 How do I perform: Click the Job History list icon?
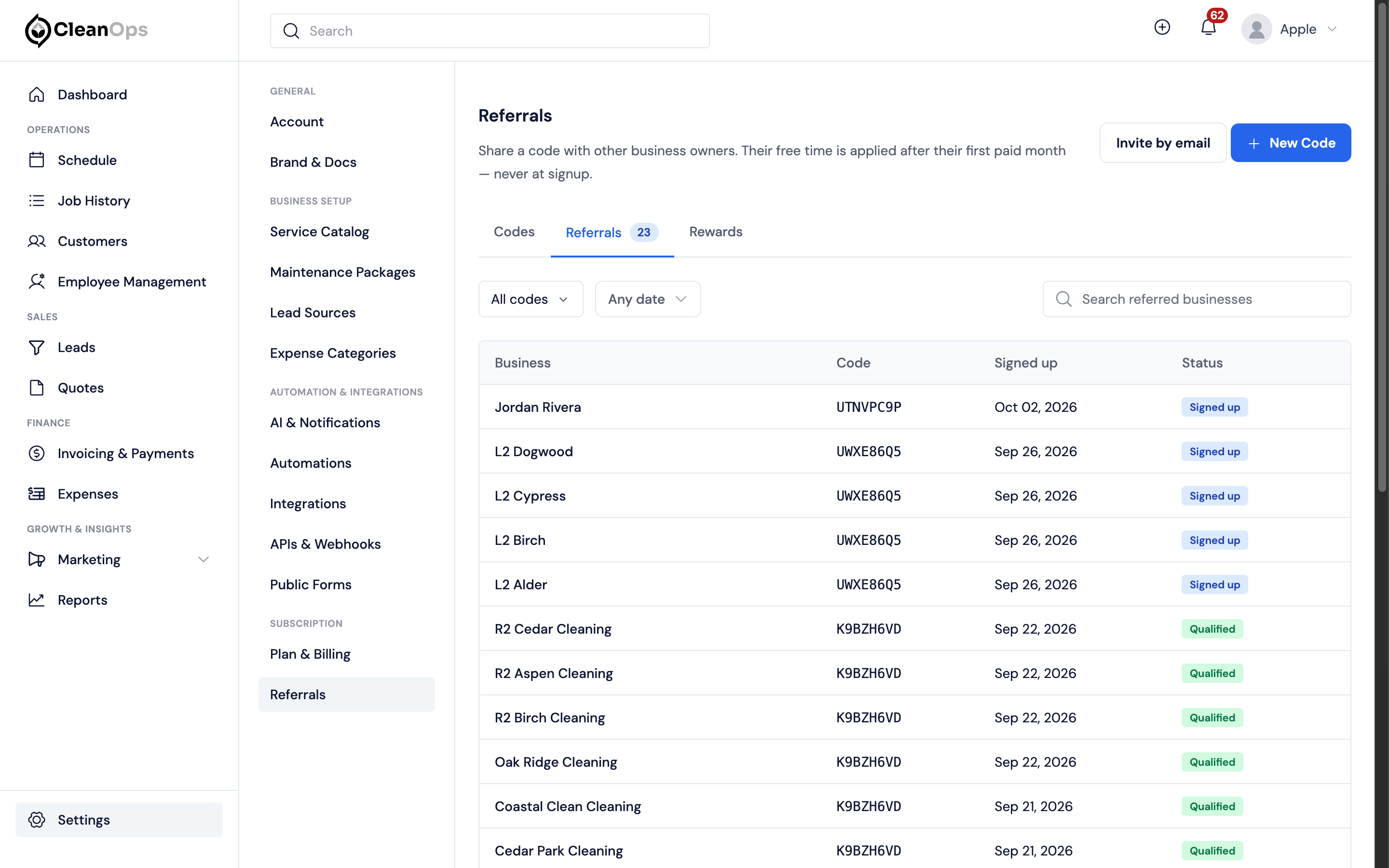pyautogui.click(x=37, y=200)
